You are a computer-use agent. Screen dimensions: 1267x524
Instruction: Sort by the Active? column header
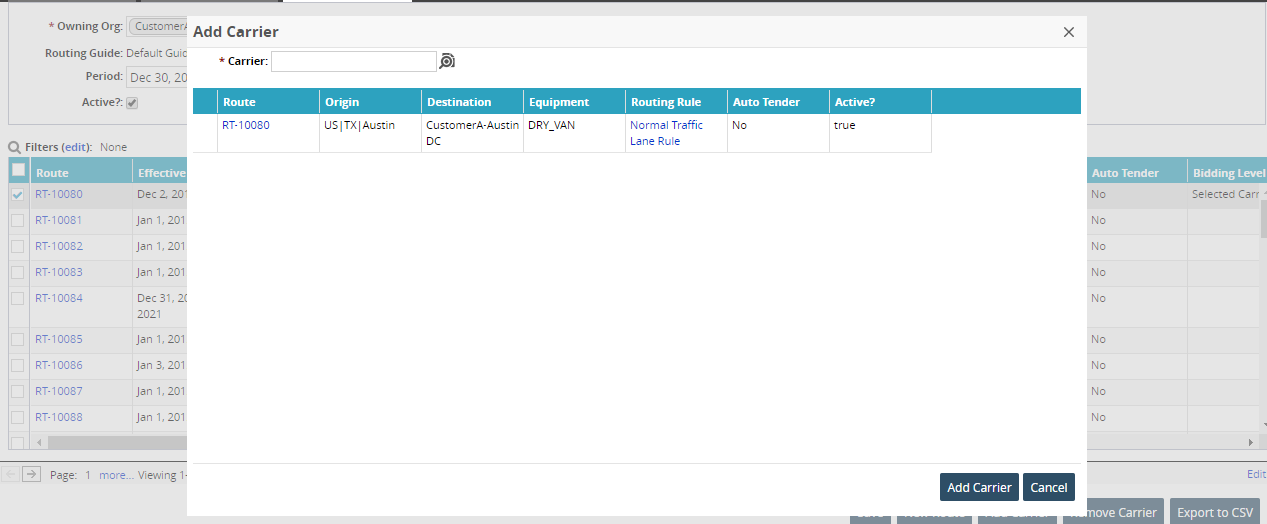point(880,102)
